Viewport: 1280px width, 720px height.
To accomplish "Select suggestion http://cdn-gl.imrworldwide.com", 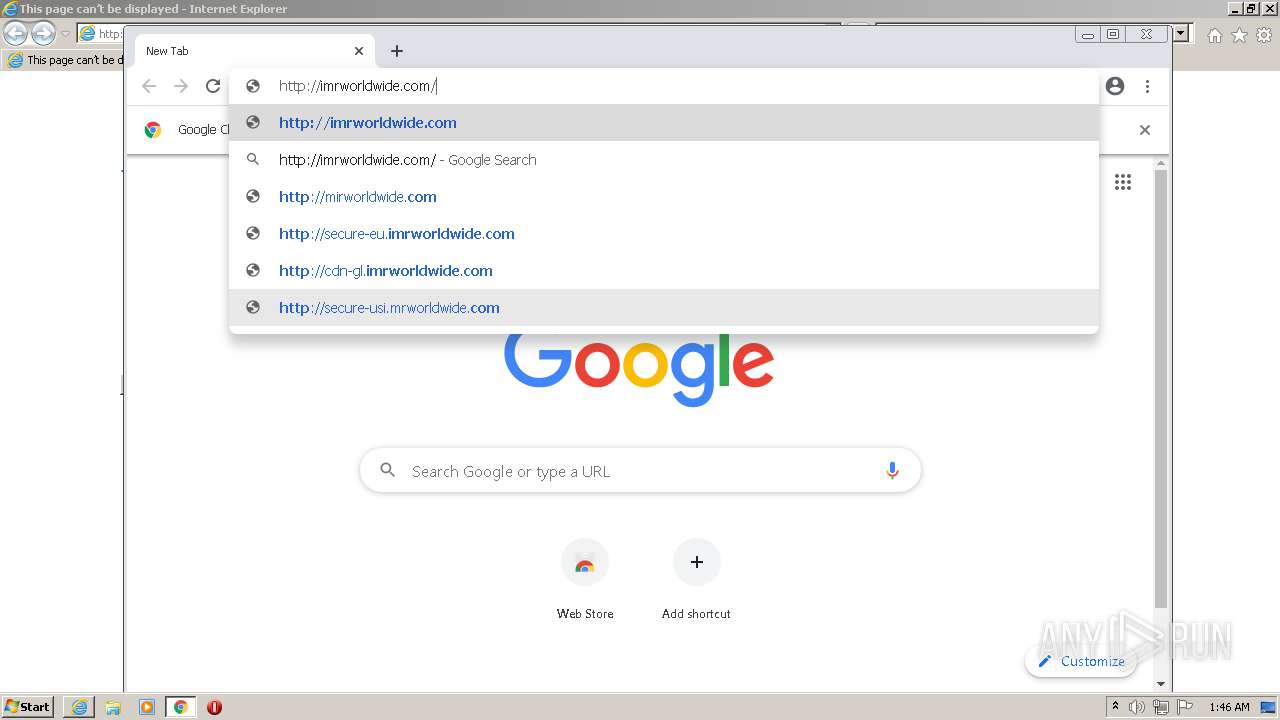I will coord(664,271).
